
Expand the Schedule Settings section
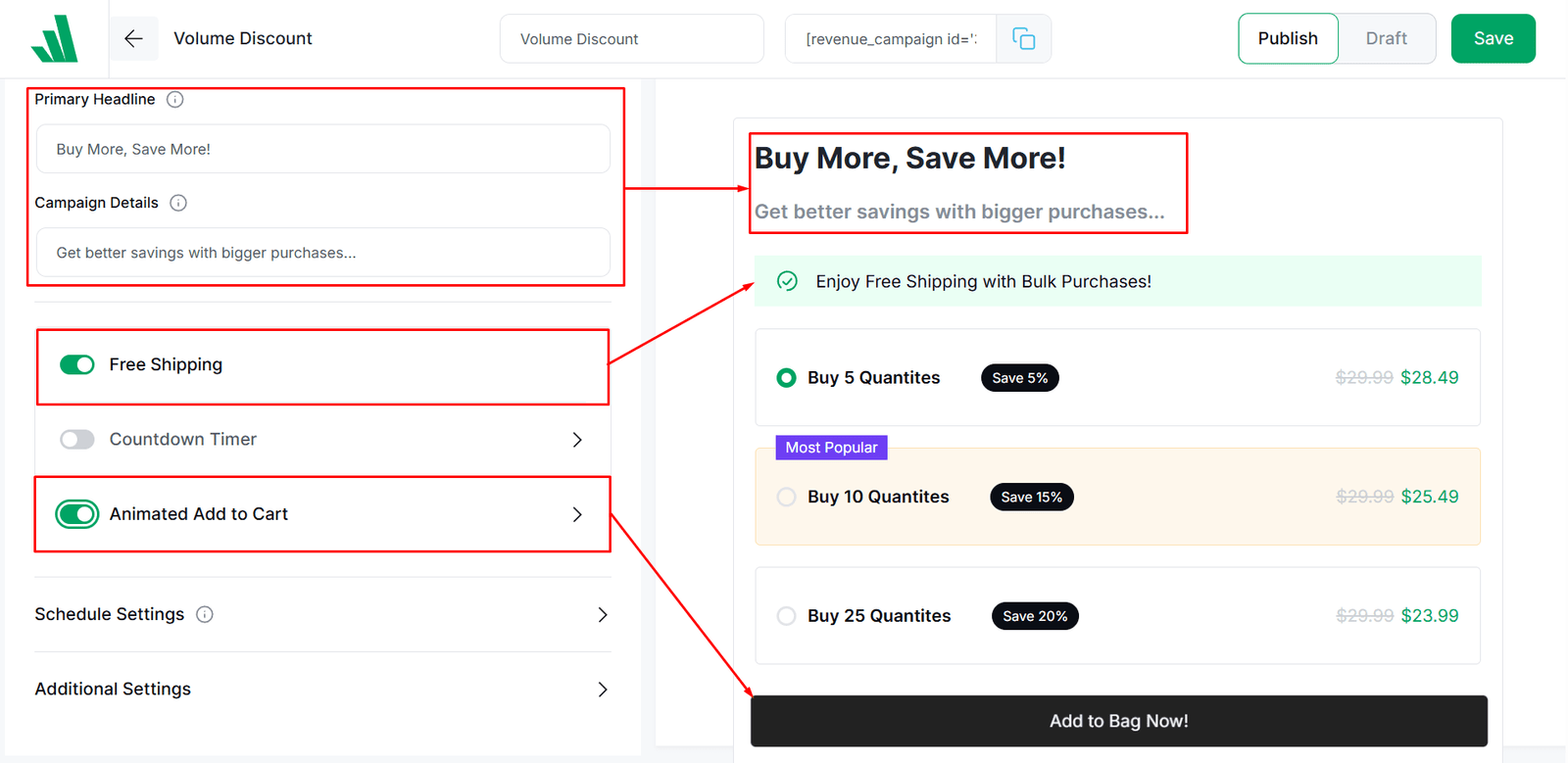point(322,614)
